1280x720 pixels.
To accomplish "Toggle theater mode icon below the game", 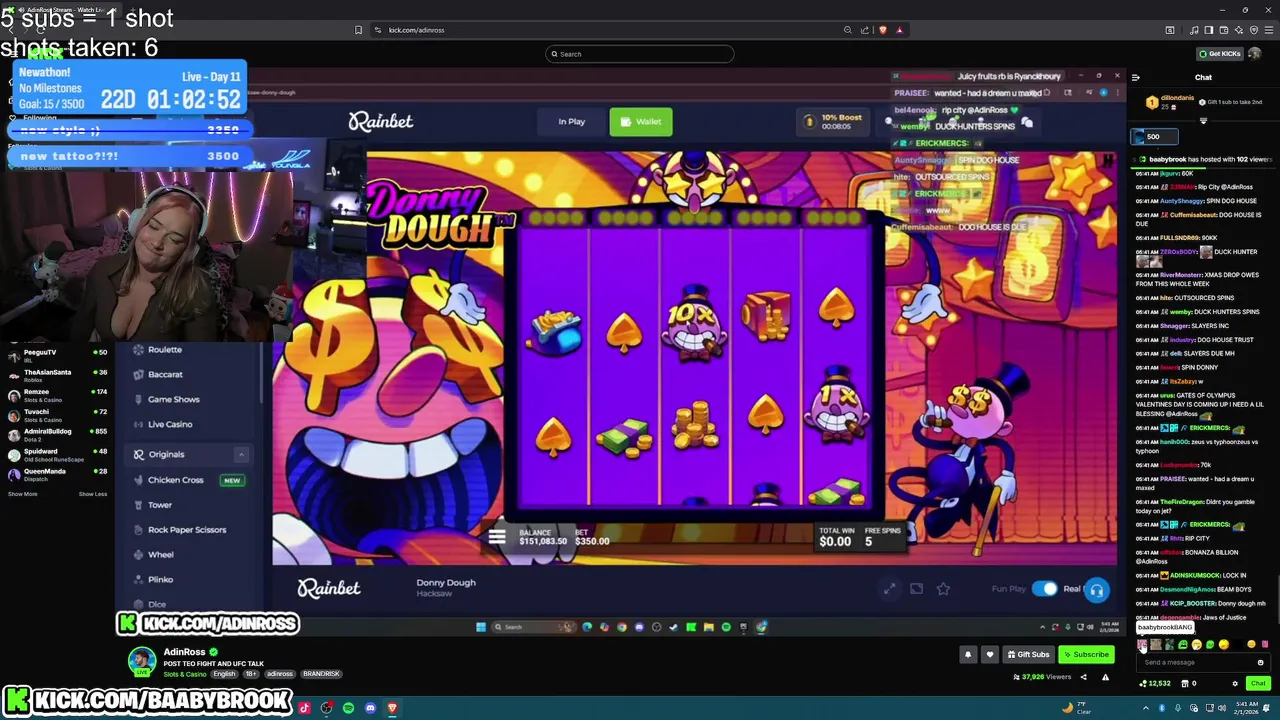I will (x=916, y=589).
